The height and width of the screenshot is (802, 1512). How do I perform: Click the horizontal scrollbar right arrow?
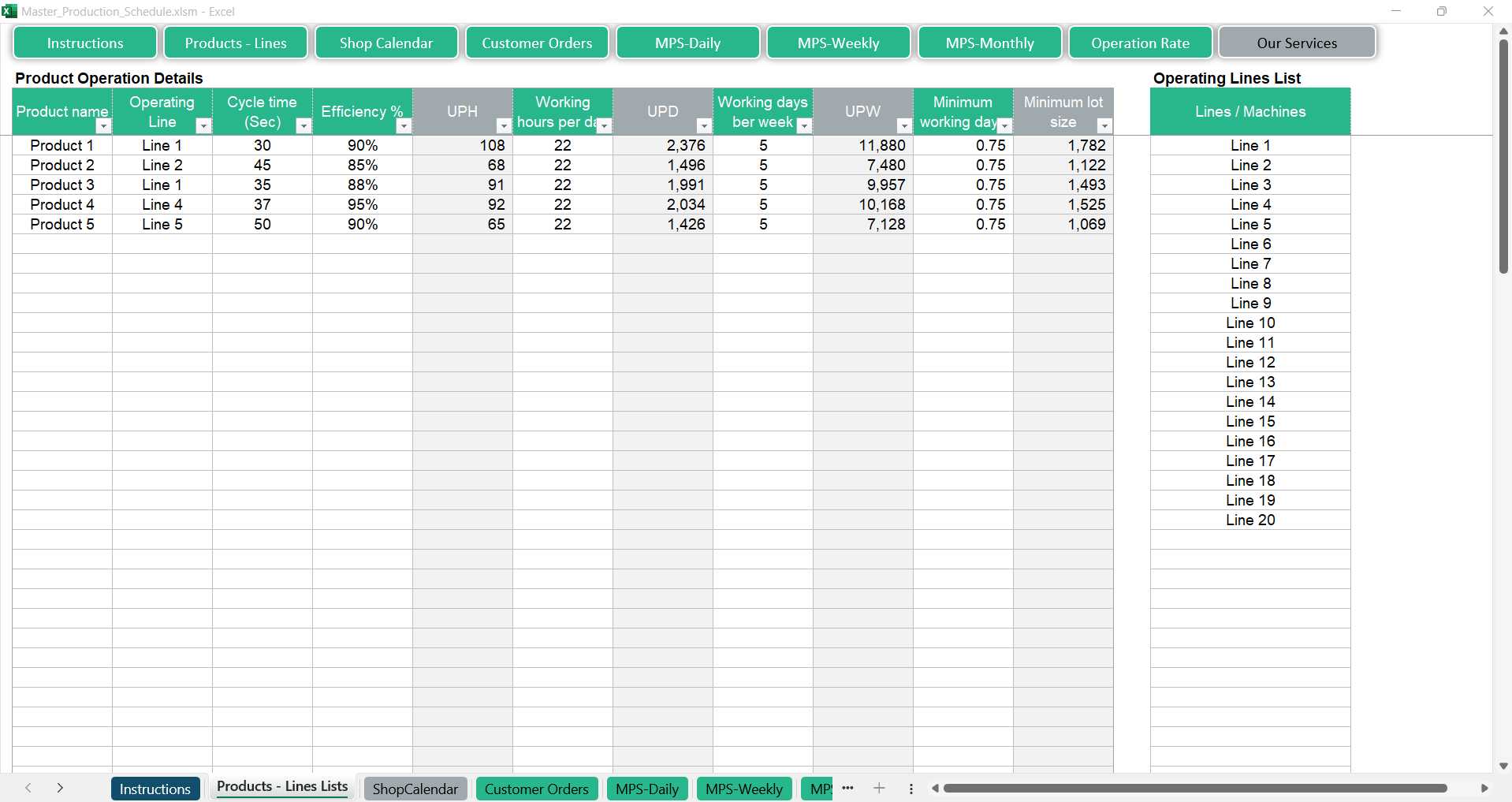pyautogui.click(x=1484, y=788)
